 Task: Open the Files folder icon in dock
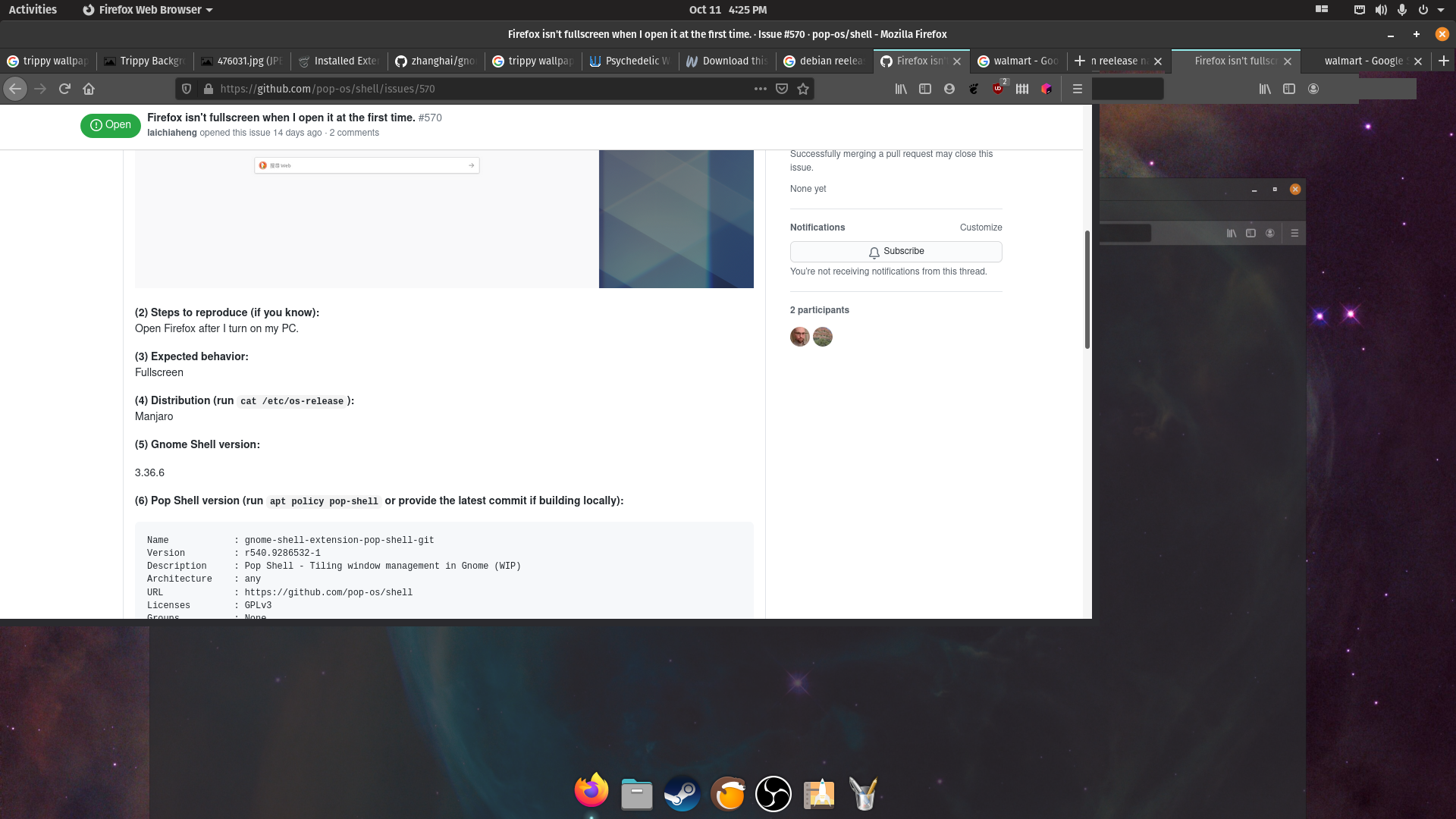[x=637, y=794]
